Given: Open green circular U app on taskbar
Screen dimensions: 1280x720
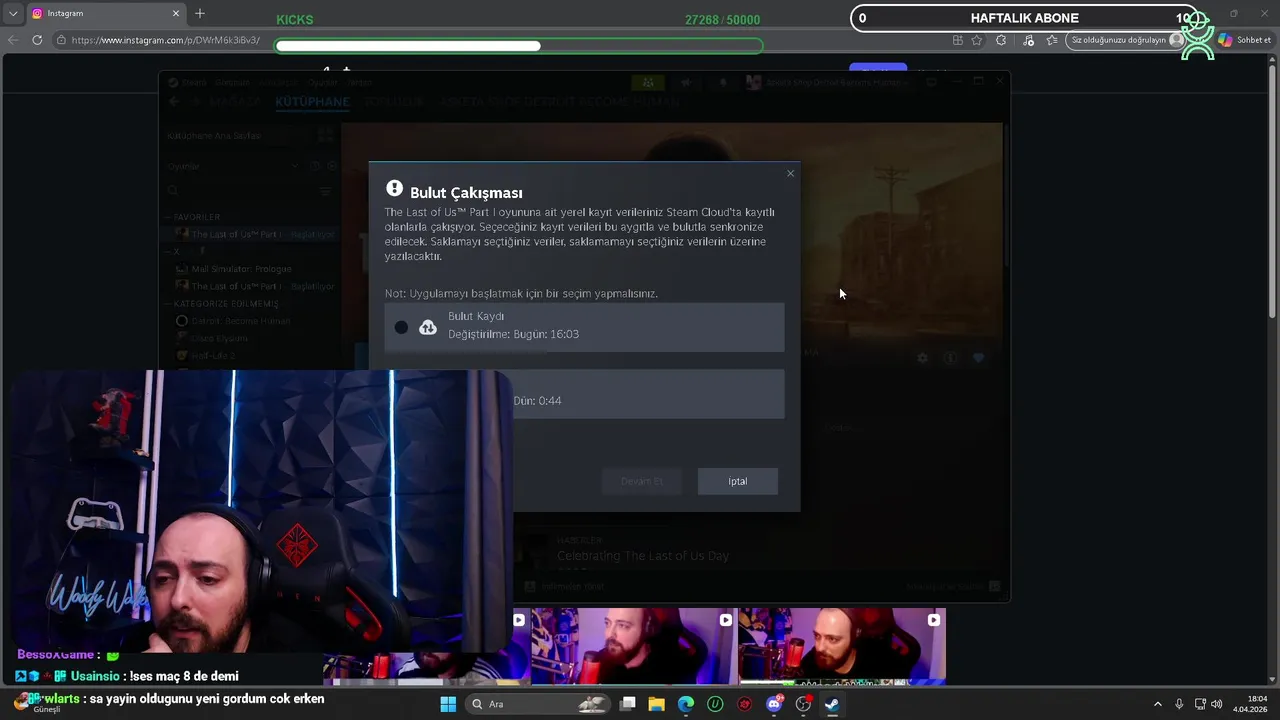Looking at the screenshot, I should coord(715,704).
